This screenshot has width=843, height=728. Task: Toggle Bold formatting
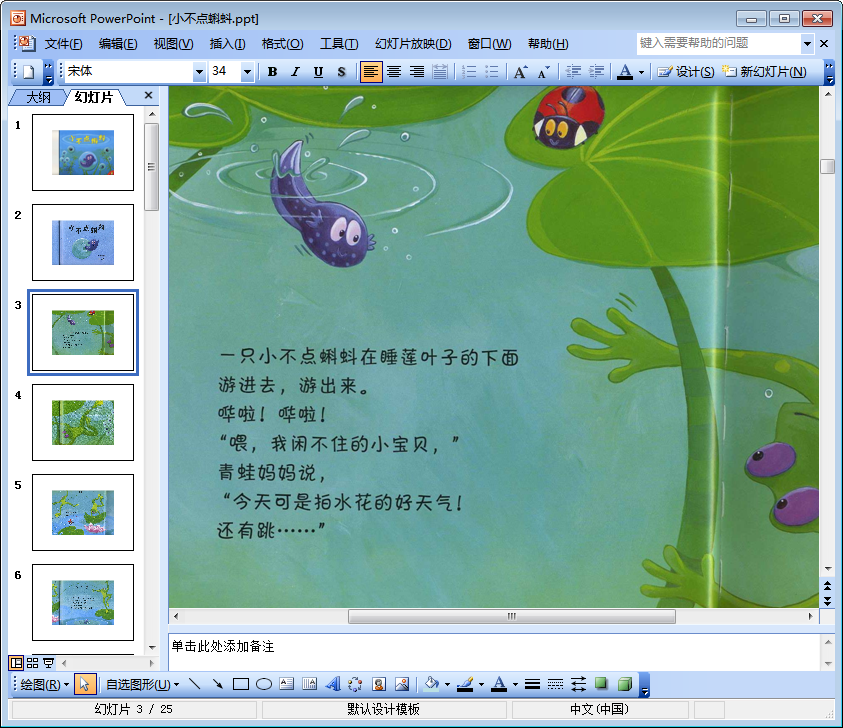point(273,72)
